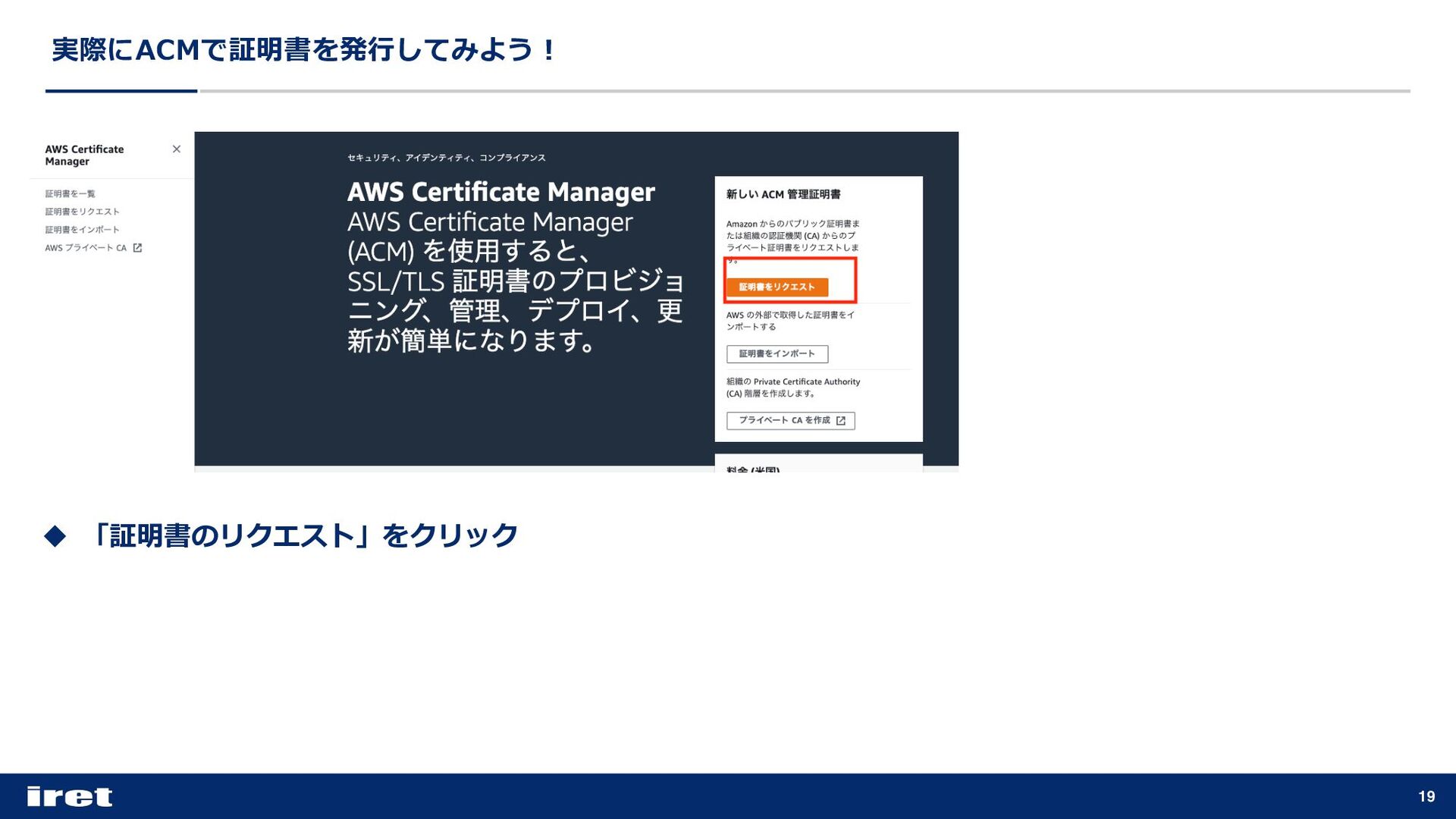Click external icon on プライベート CA を作成 button
This screenshot has height=819, width=1456.
point(841,421)
